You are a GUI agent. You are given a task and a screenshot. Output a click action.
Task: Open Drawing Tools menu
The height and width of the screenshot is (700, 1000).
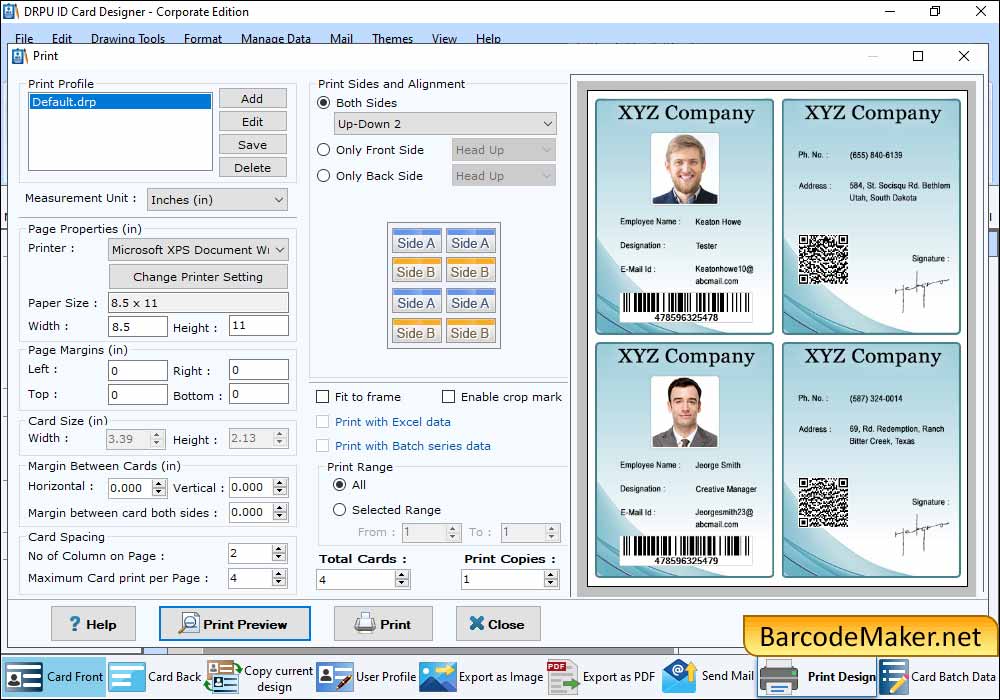coord(128,38)
